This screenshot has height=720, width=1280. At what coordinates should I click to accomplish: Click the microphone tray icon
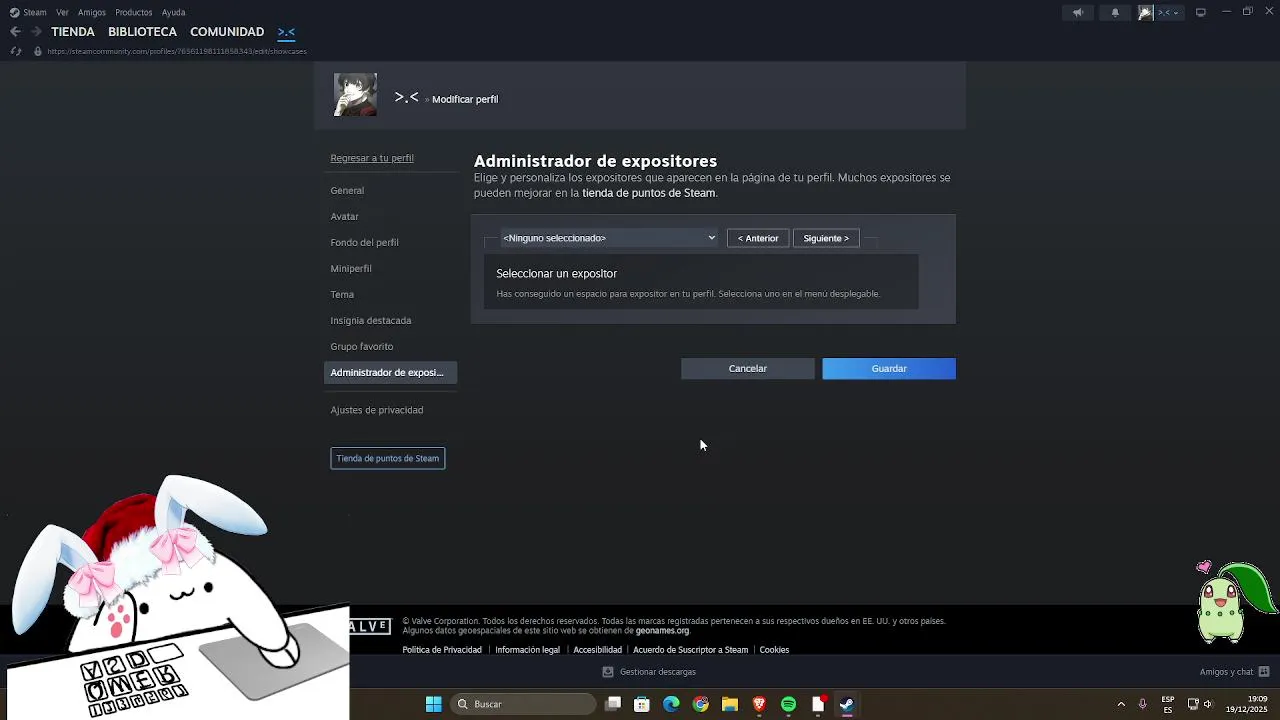[x=1142, y=704]
